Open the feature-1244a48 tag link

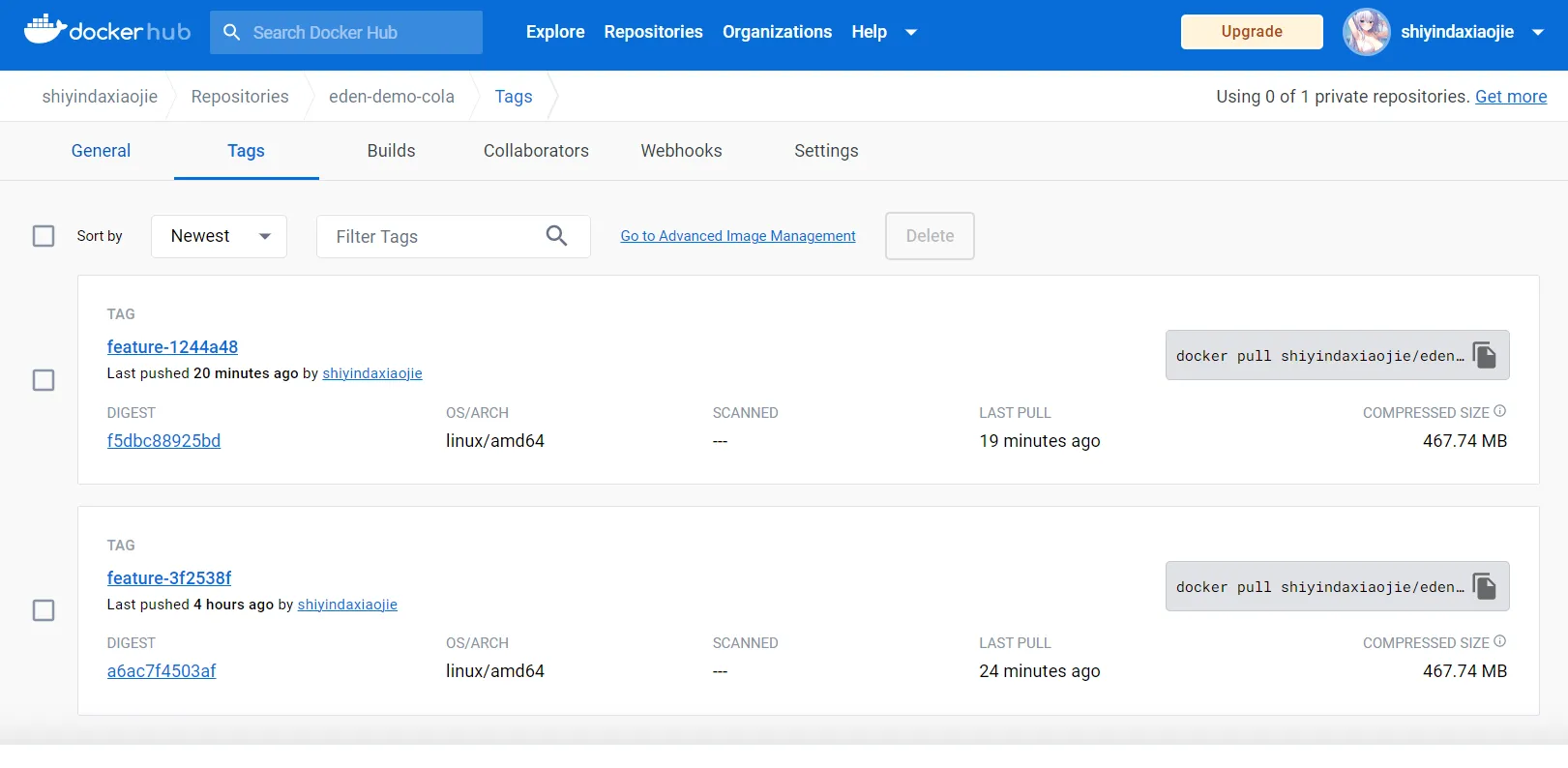tap(172, 347)
